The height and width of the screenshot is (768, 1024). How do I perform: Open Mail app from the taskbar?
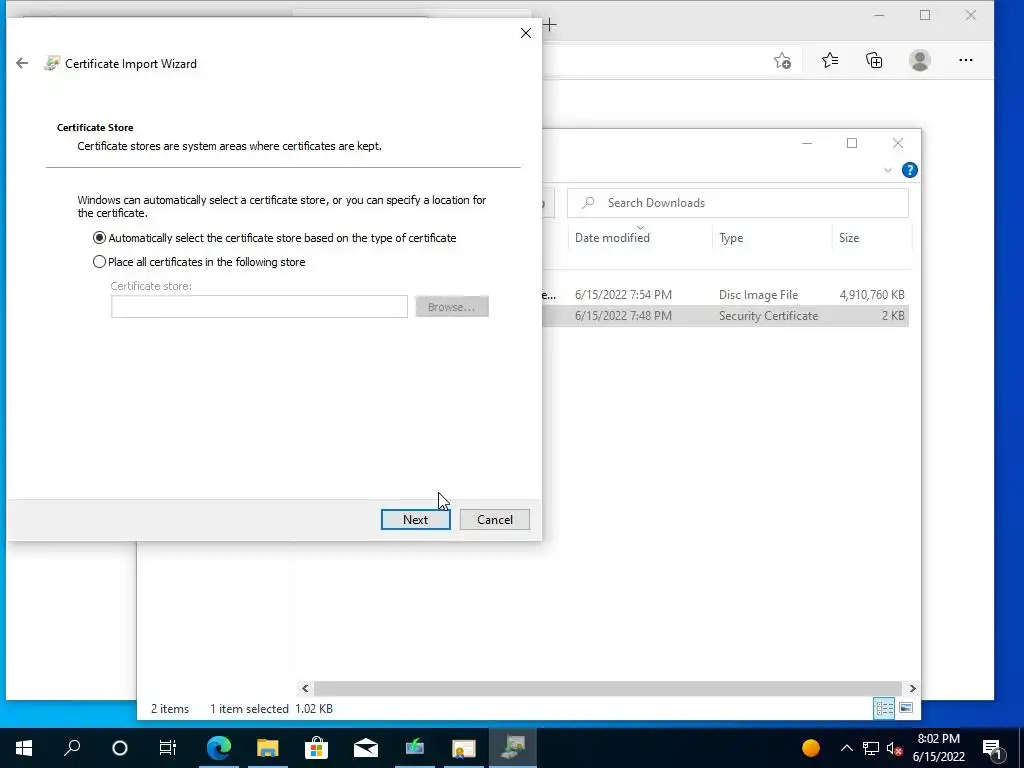pos(366,748)
